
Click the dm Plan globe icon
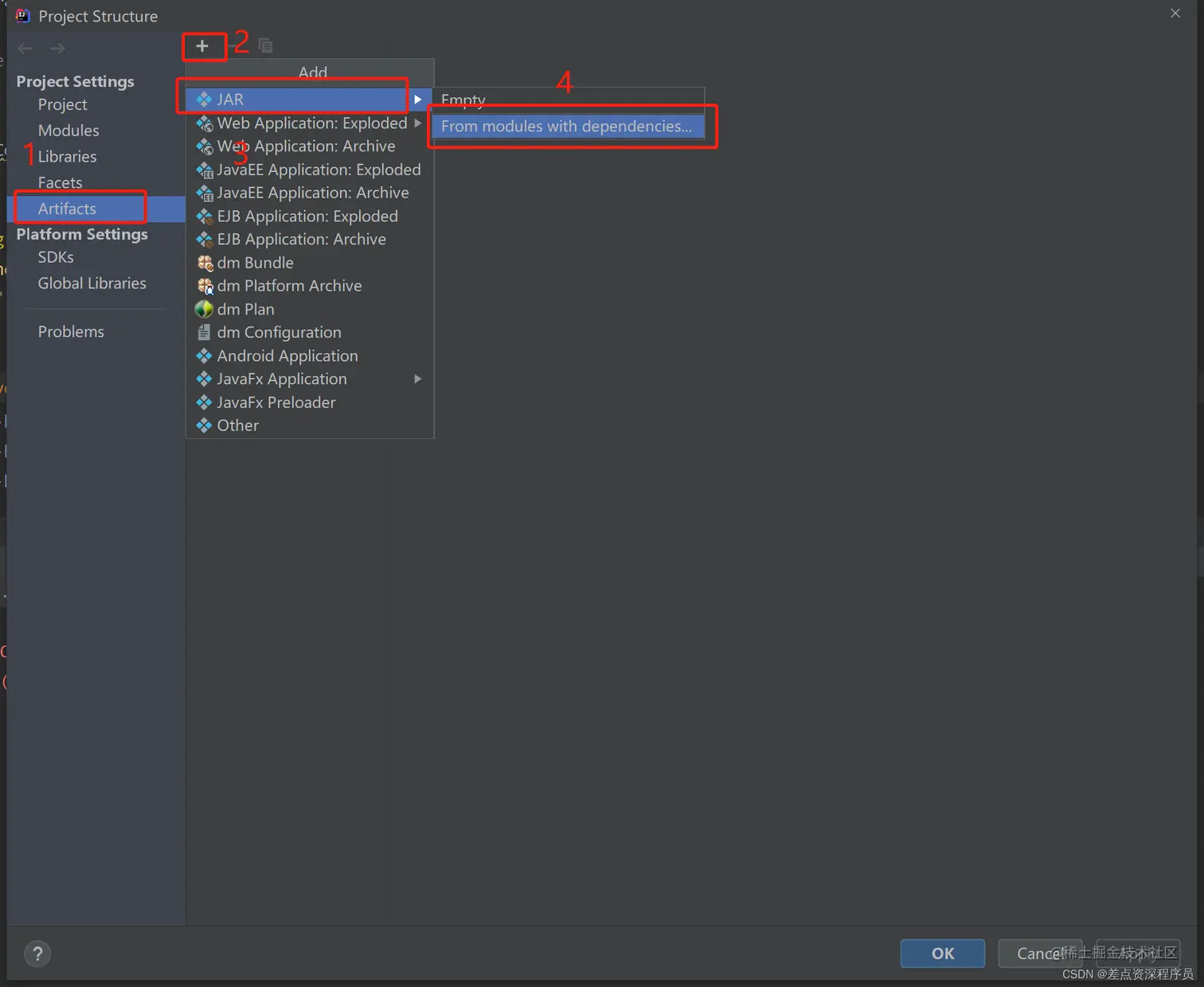point(204,309)
